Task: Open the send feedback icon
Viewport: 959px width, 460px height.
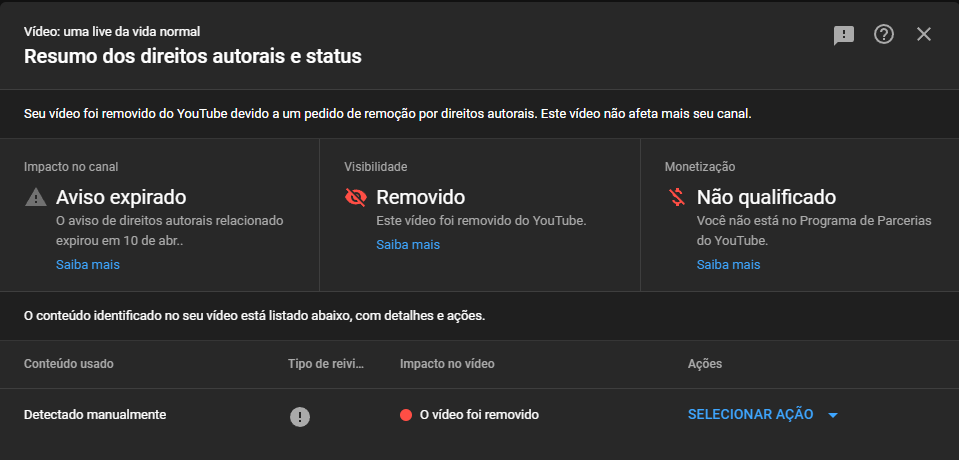Action: coord(843,35)
